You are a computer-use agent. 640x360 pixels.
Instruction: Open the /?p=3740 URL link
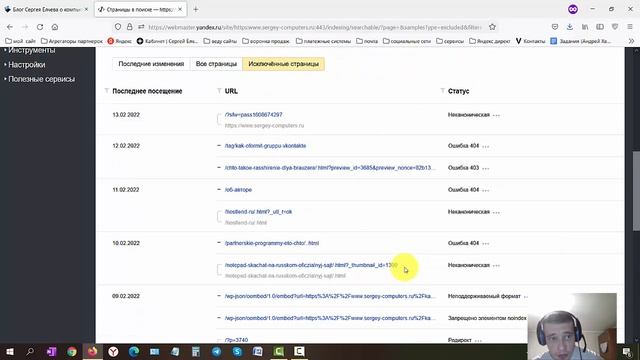236,340
